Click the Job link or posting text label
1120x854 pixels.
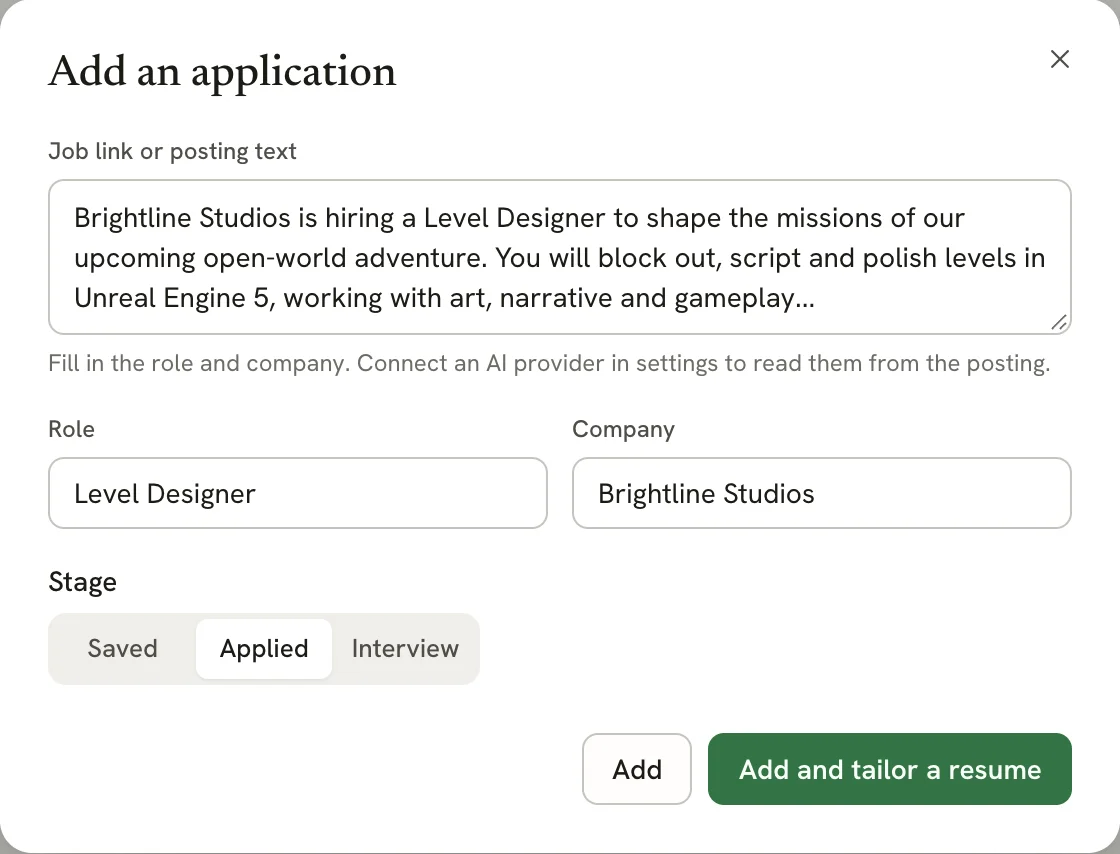pyautogui.click(x=172, y=151)
